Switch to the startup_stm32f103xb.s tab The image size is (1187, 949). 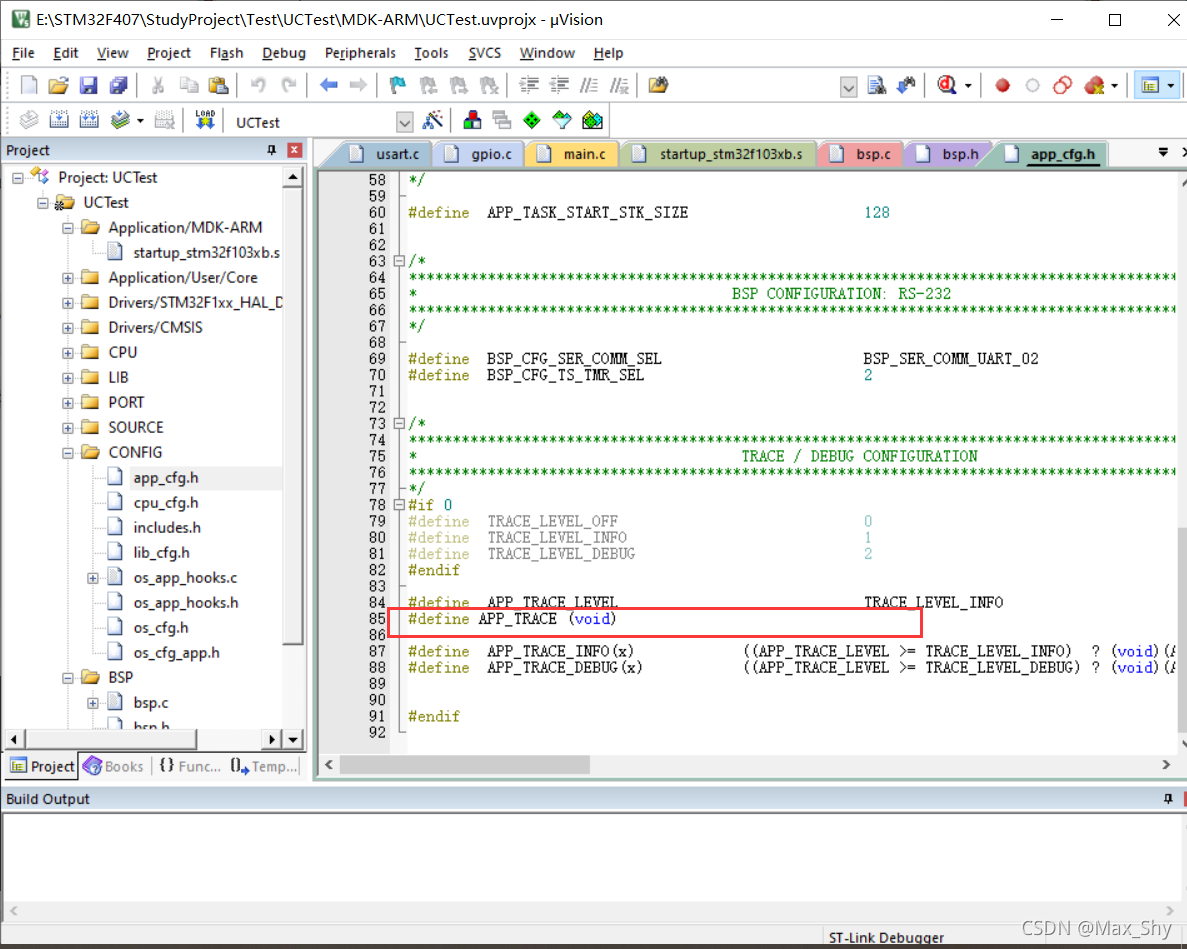(x=720, y=154)
